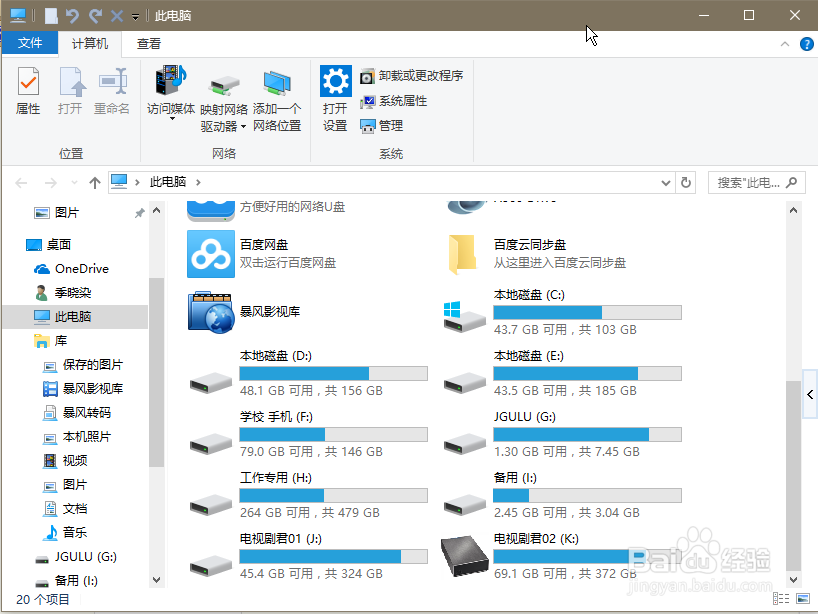
Task: Click the main pane scroll up arrow
Action: point(793,210)
